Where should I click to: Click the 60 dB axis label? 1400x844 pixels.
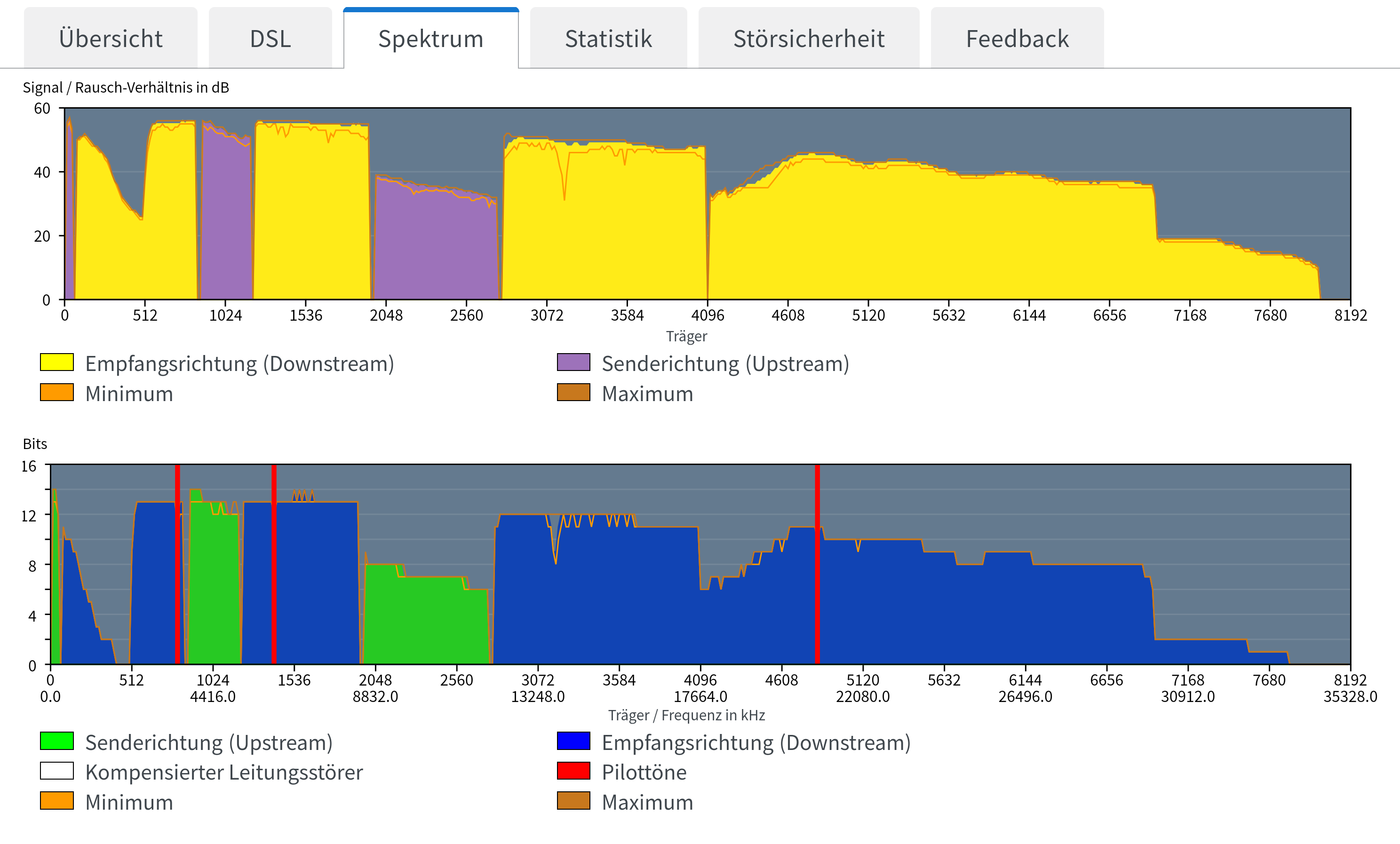tap(42, 108)
